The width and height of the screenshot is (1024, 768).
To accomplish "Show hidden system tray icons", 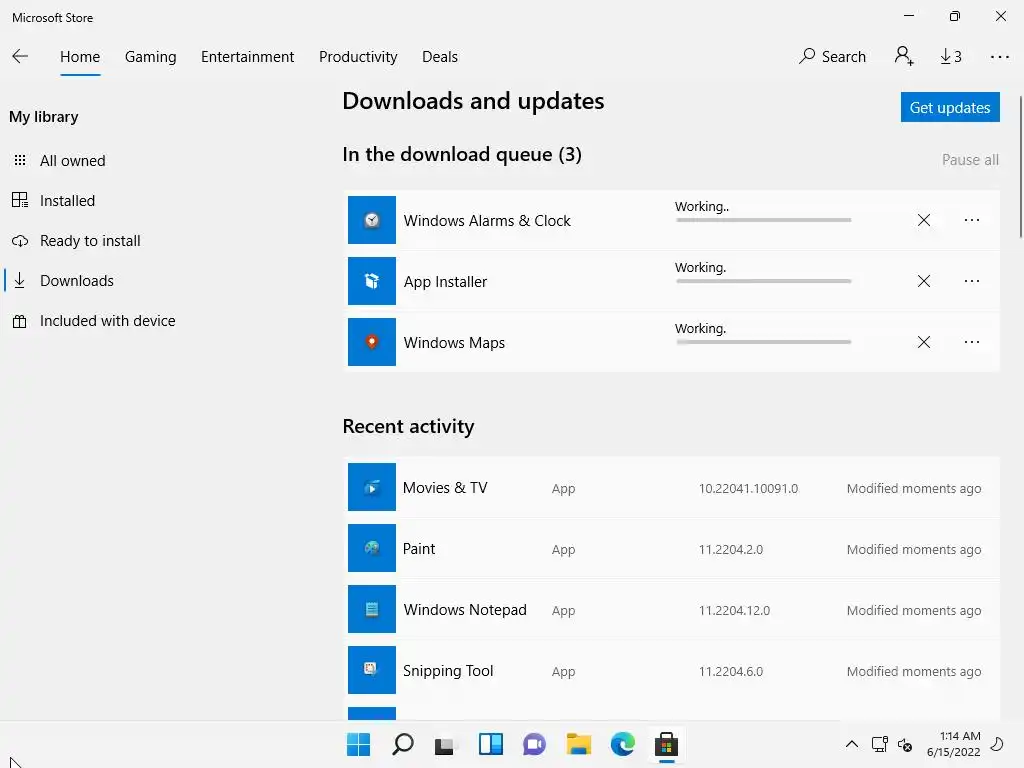I will [x=852, y=744].
